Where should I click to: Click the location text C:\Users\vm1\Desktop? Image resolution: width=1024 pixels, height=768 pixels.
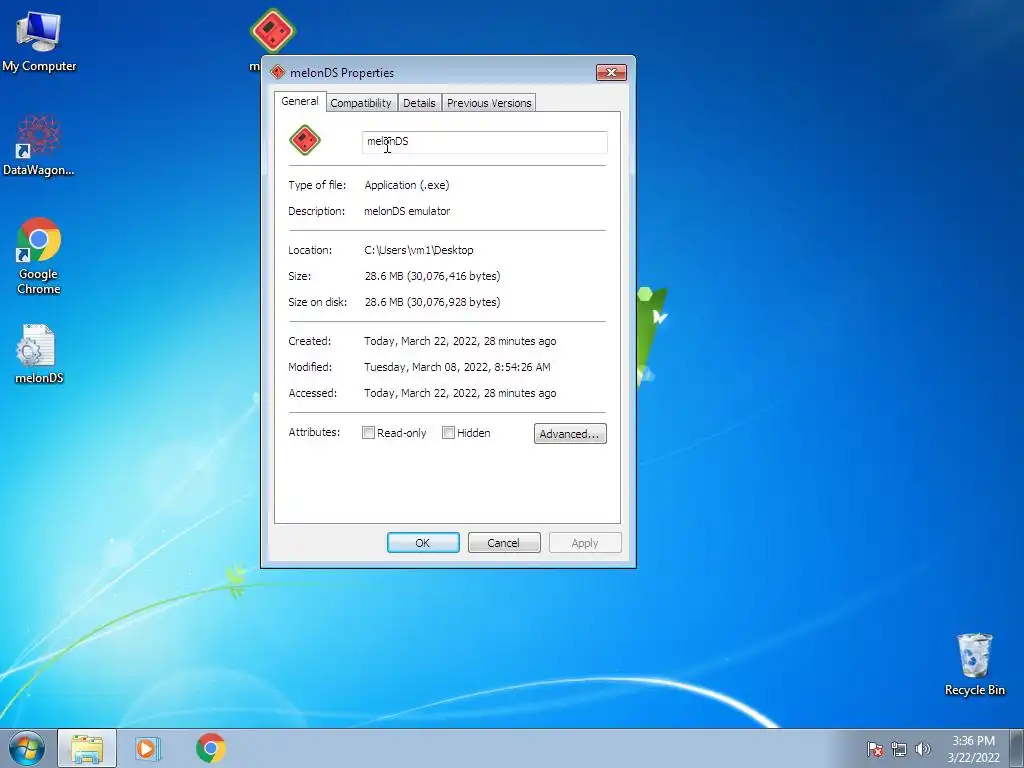click(419, 250)
